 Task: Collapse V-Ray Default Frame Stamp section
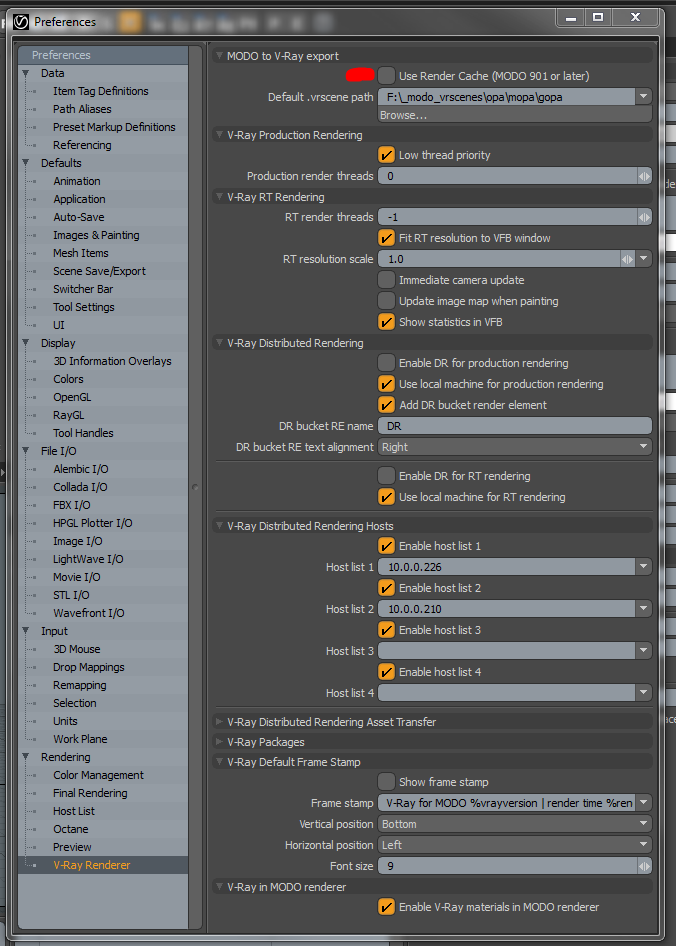(219, 762)
